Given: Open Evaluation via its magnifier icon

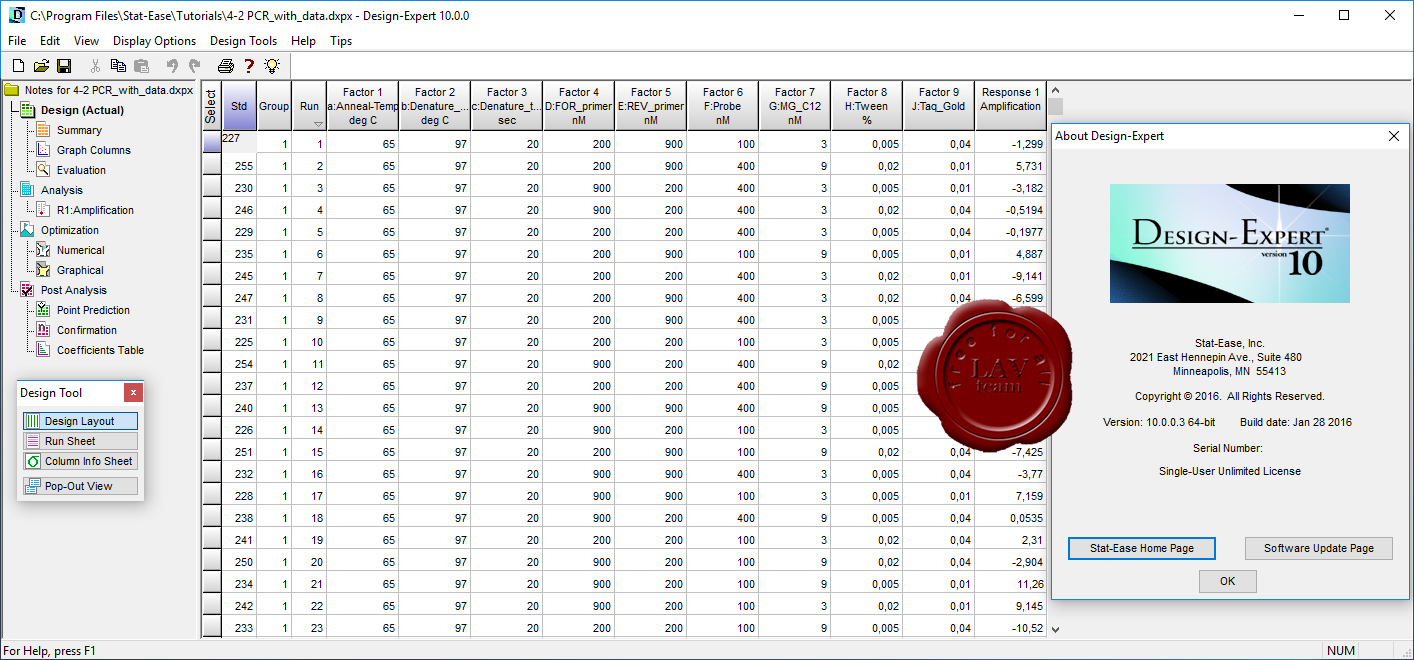Looking at the screenshot, I should click(43, 170).
